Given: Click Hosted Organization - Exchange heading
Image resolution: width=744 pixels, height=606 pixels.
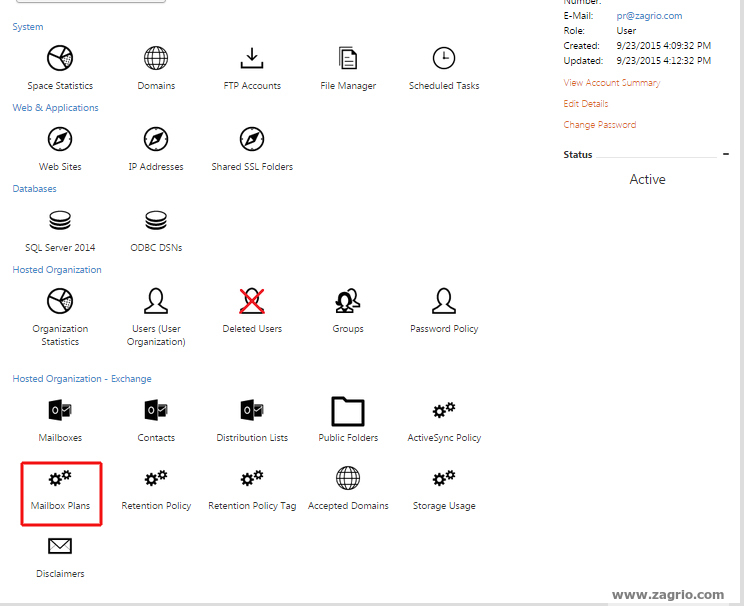Looking at the screenshot, I should click(x=82, y=379).
